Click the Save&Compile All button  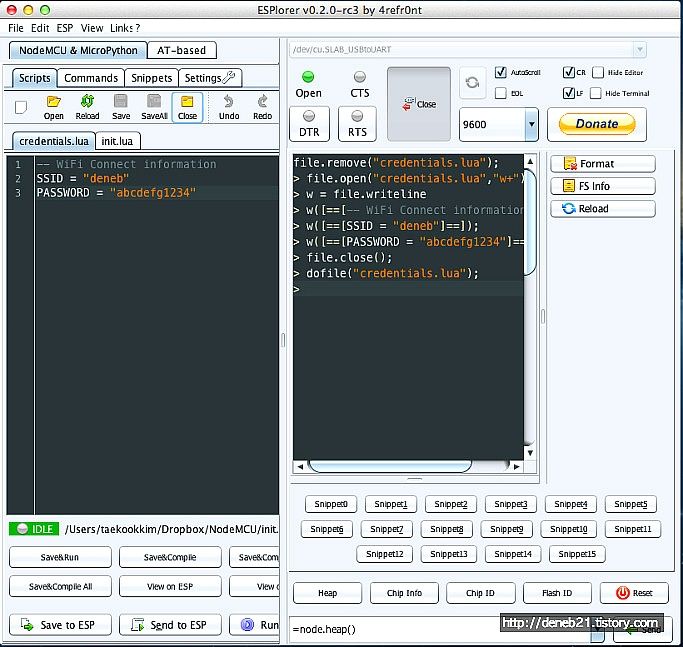click(x=60, y=586)
